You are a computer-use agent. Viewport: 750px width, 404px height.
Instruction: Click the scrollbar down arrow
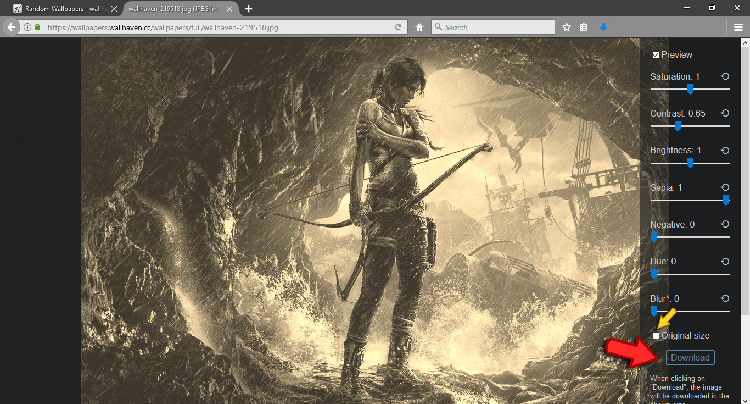[x=745, y=400]
